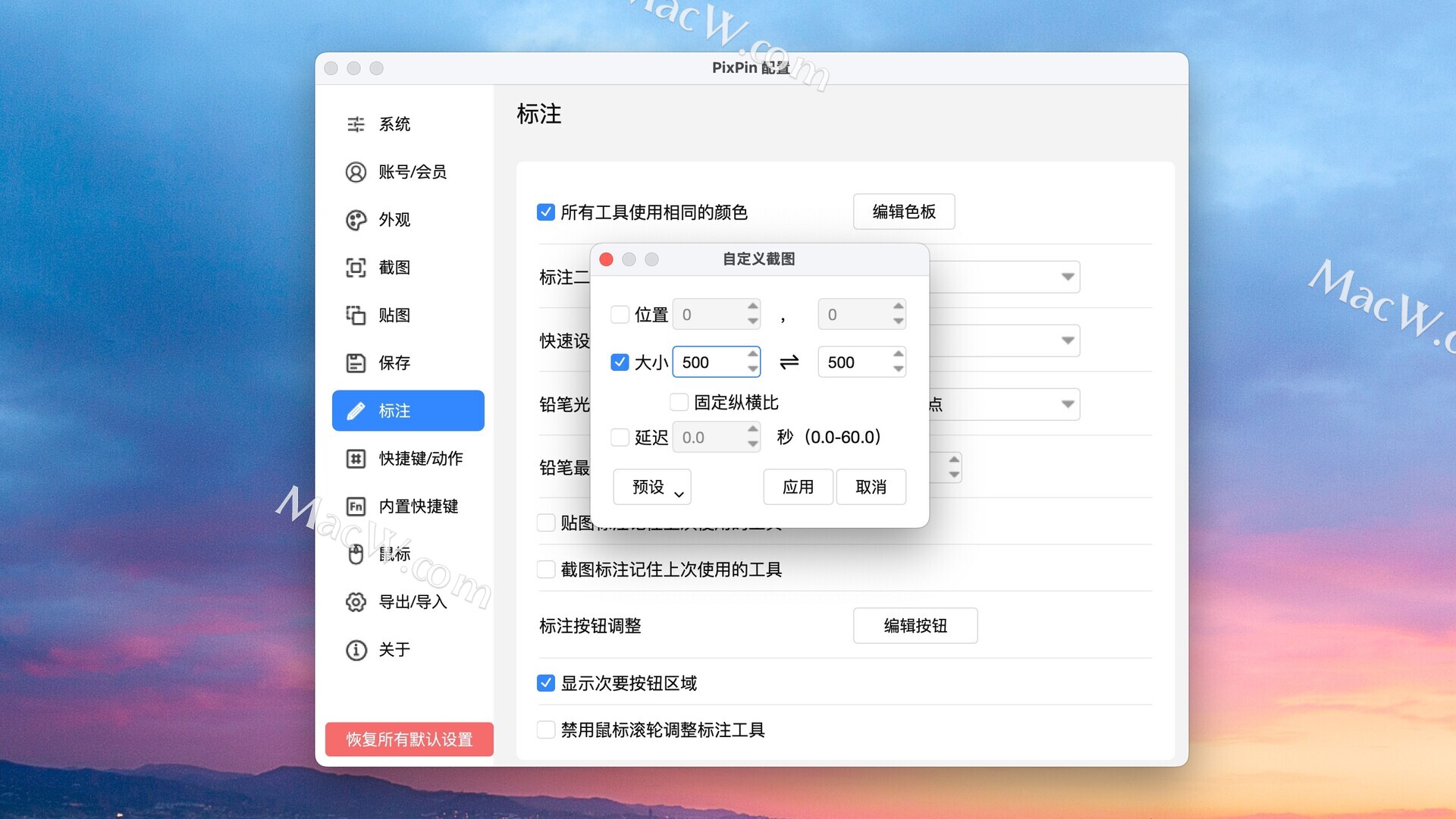This screenshot has width=1456, height=819.
Task: Click the 应用 button
Action: 798,487
